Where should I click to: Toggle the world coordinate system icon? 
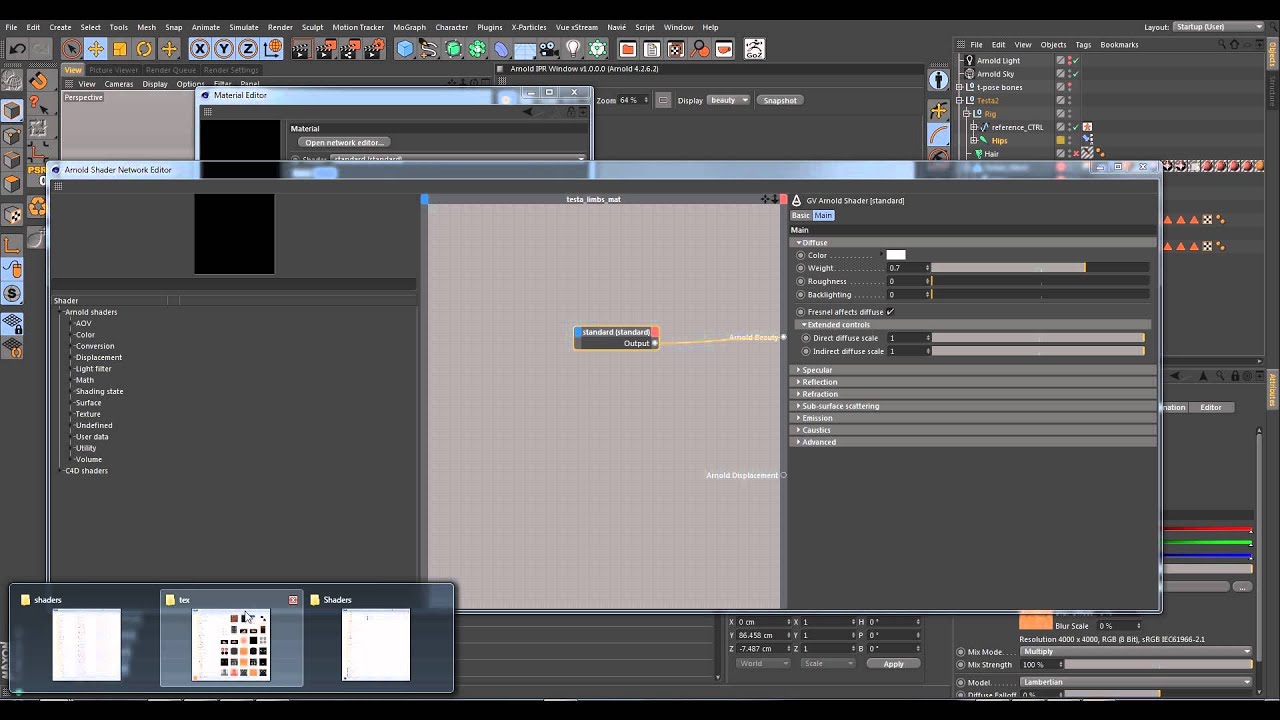[x=272, y=49]
